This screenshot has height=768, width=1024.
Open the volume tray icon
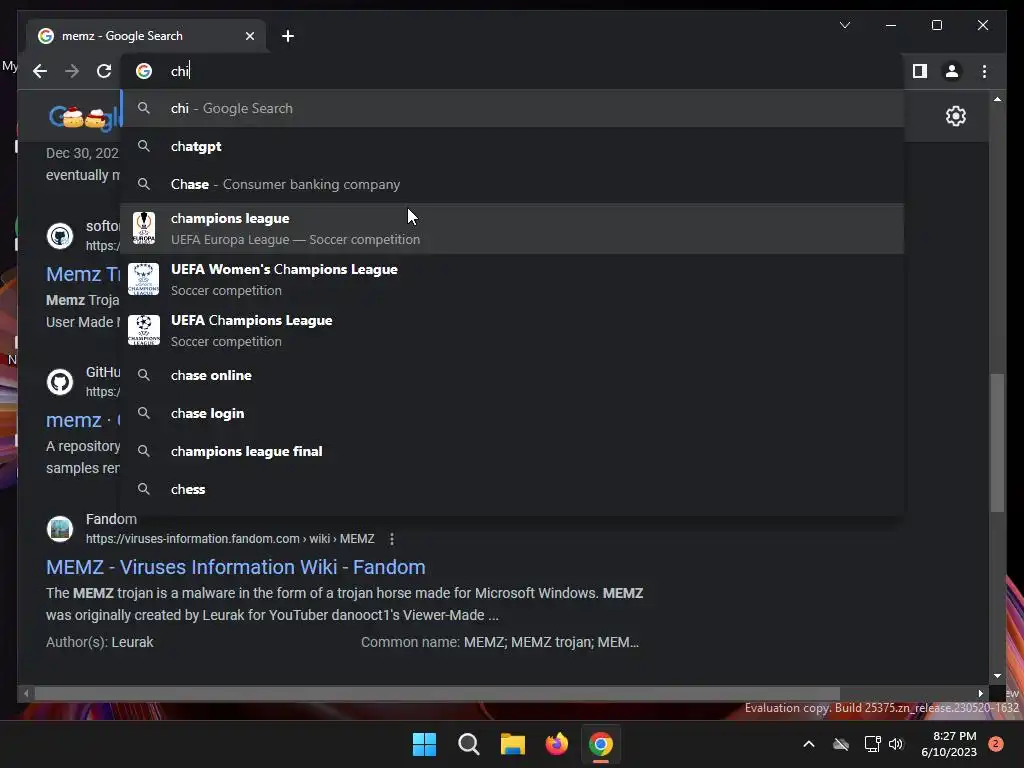(x=896, y=744)
